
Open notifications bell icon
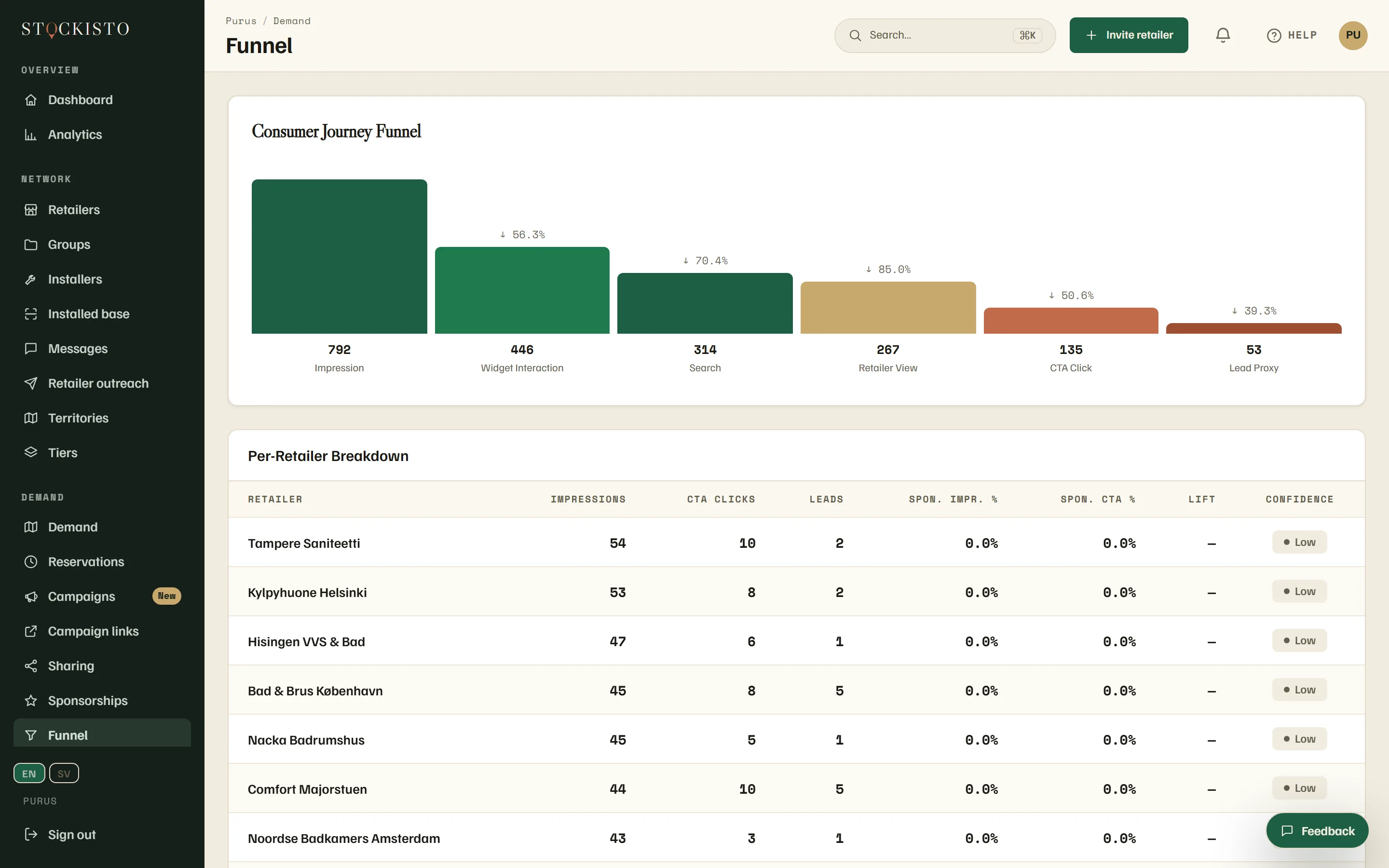[1223, 35]
